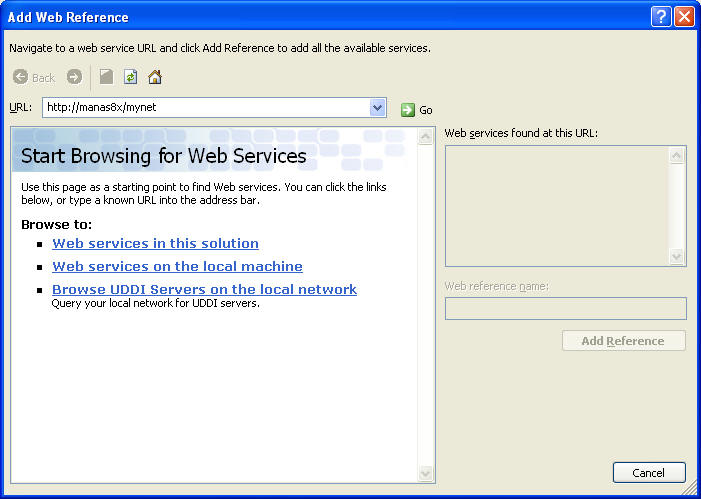Click the Help question mark button
This screenshot has width=701, height=499.
click(661, 17)
